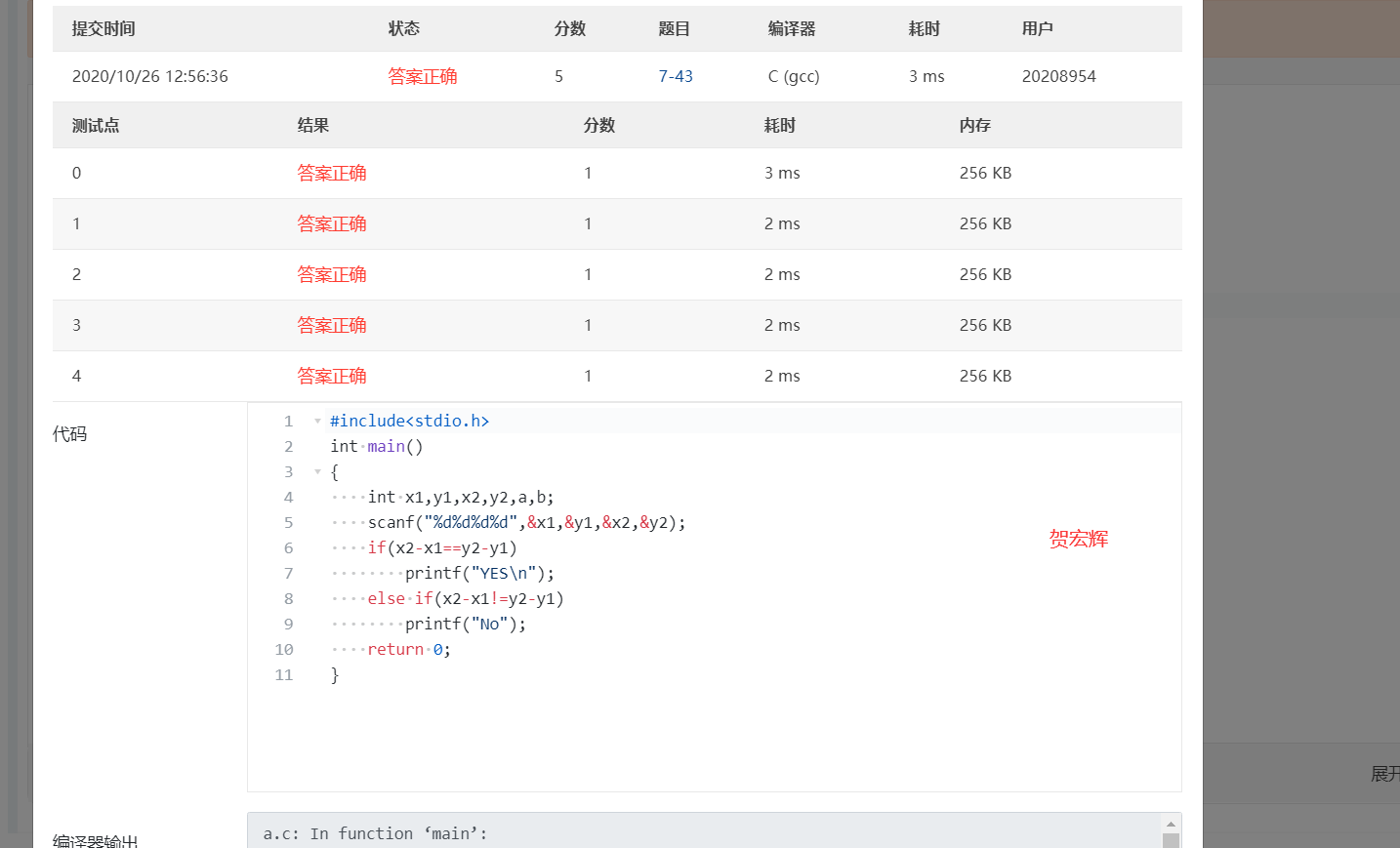Click the red 贺宏辉 watermark text
The image size is (1400, 848).
click(1079, 539)
